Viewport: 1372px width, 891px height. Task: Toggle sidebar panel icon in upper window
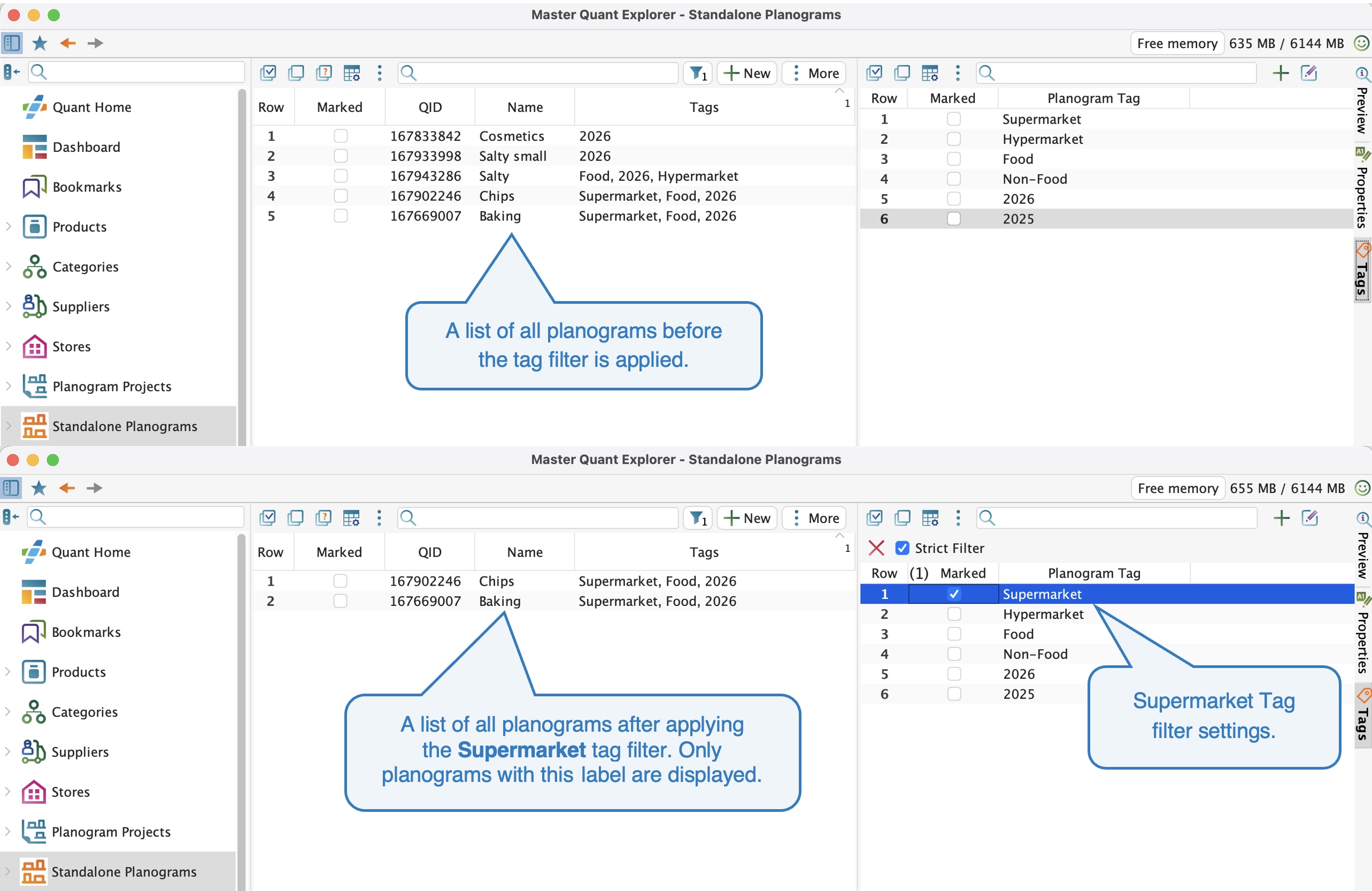[12, 43]
